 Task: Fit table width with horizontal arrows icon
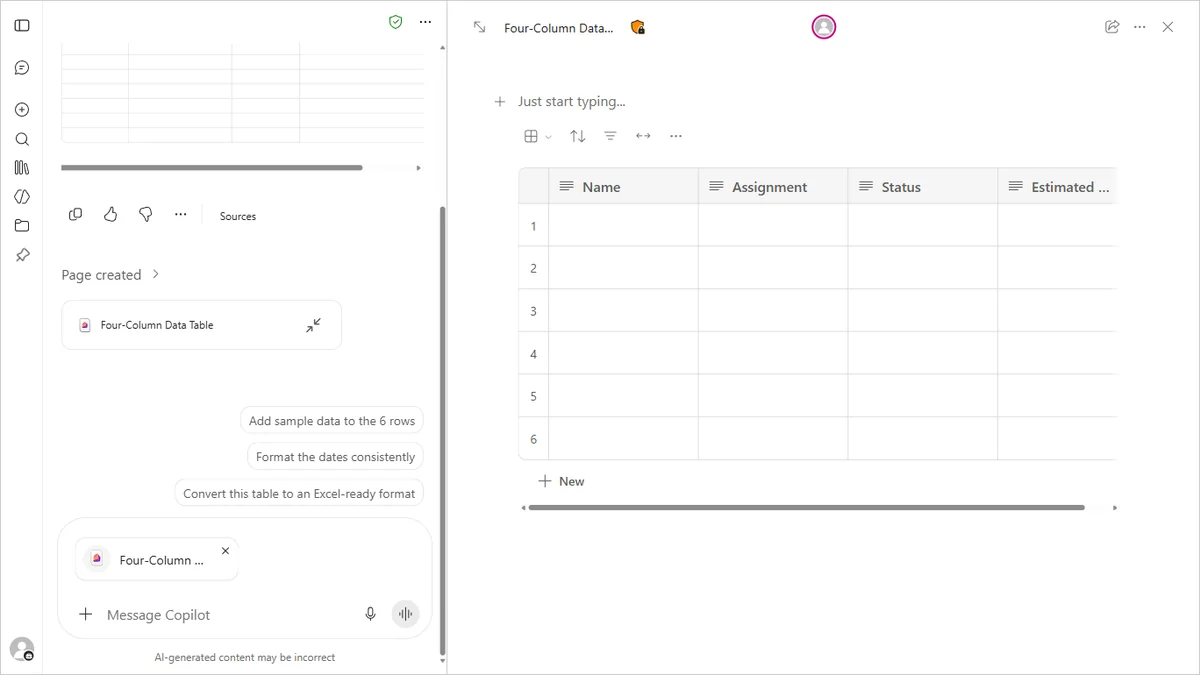(x=643, y=136)
